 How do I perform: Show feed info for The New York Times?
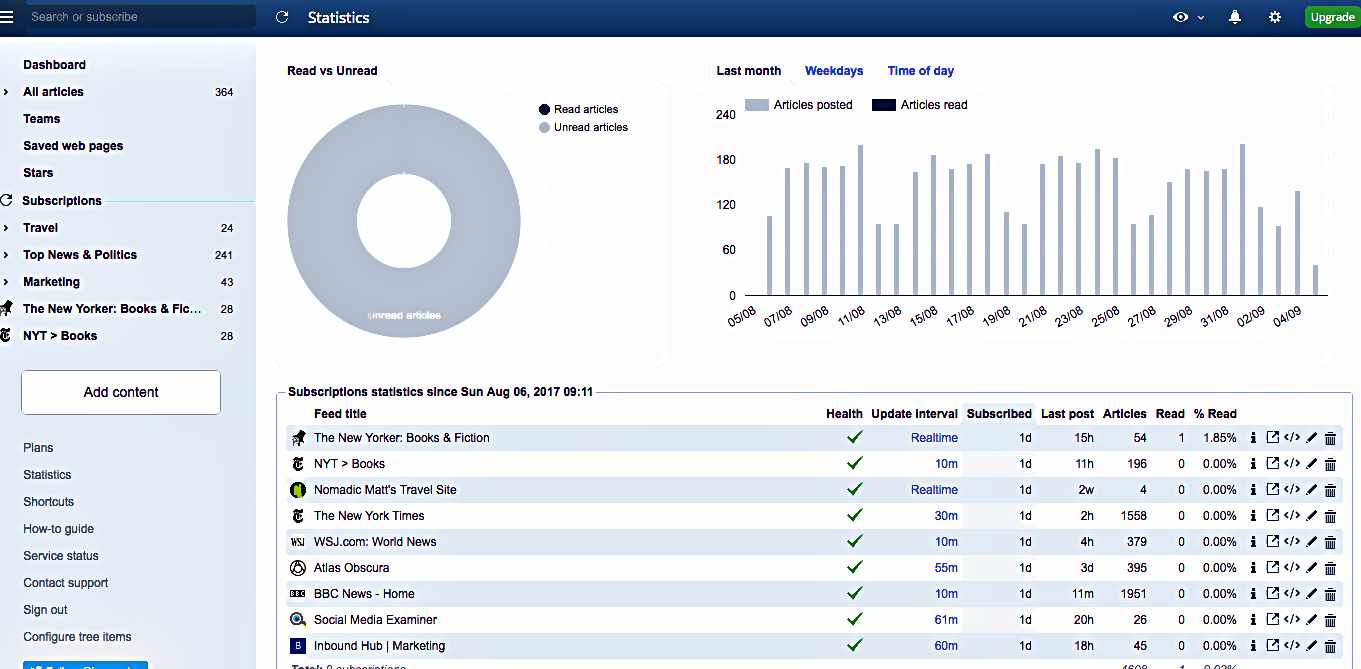pos(1253,516)
